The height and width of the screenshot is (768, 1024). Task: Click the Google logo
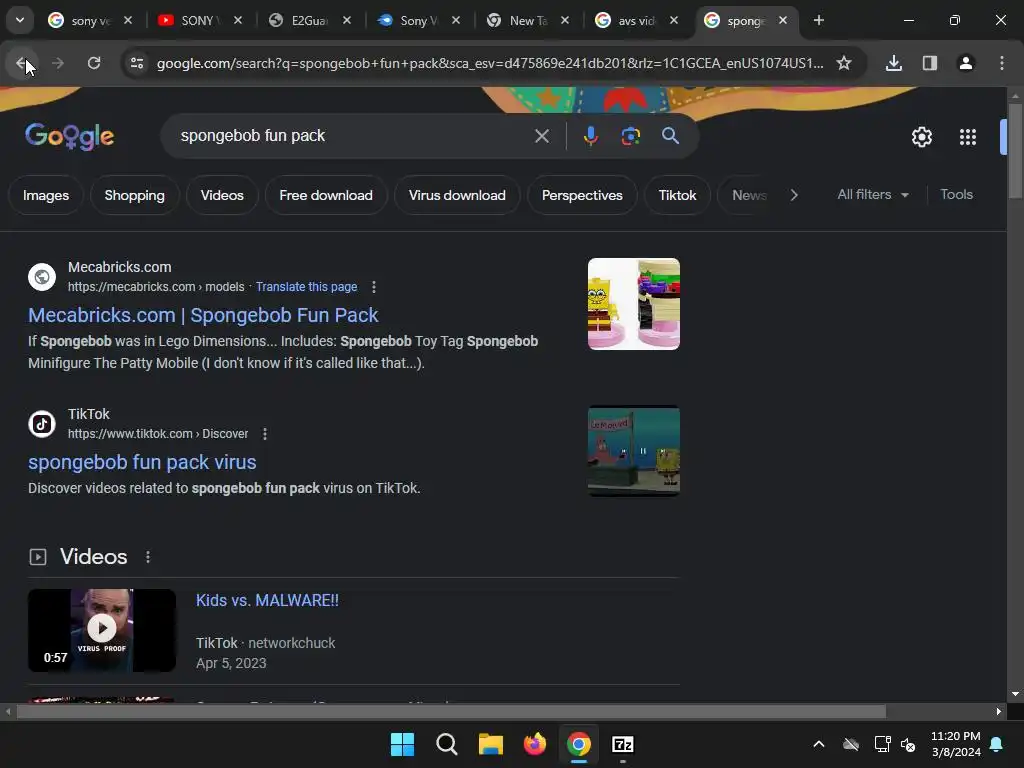[70, 136]
